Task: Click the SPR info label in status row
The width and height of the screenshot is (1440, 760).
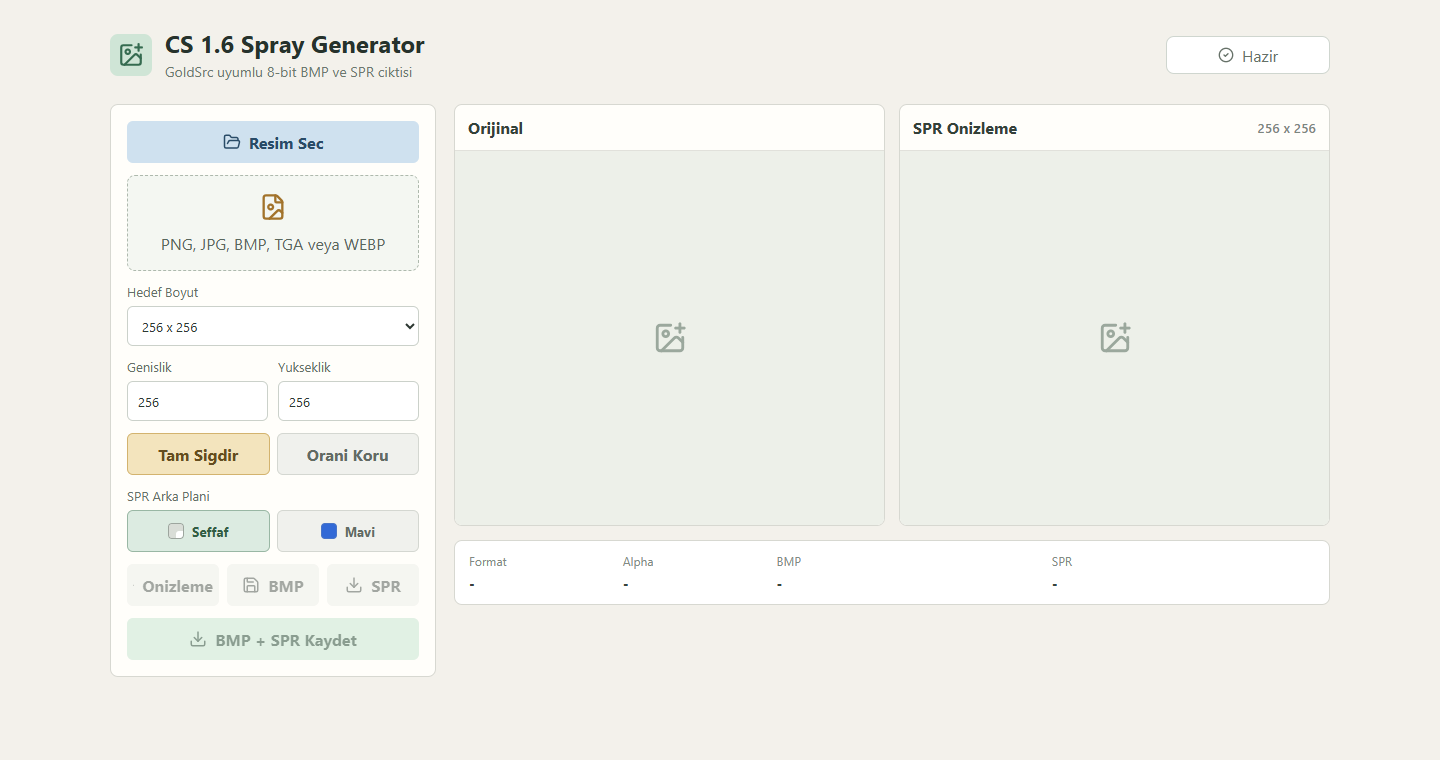Action: click(x=1062, y=562)
